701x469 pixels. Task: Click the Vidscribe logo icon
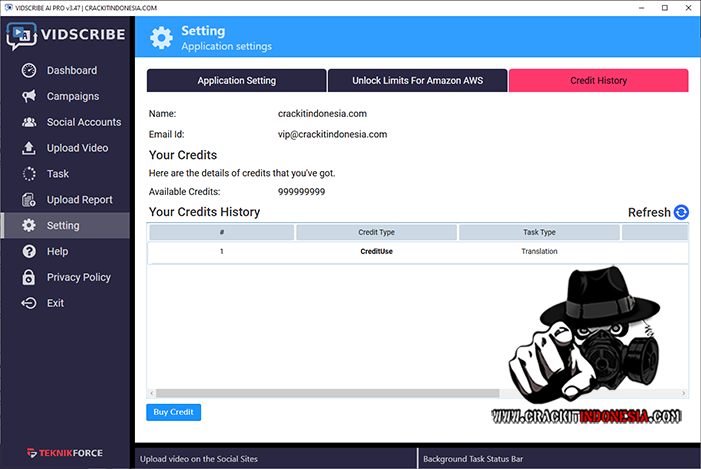(21, 36)
